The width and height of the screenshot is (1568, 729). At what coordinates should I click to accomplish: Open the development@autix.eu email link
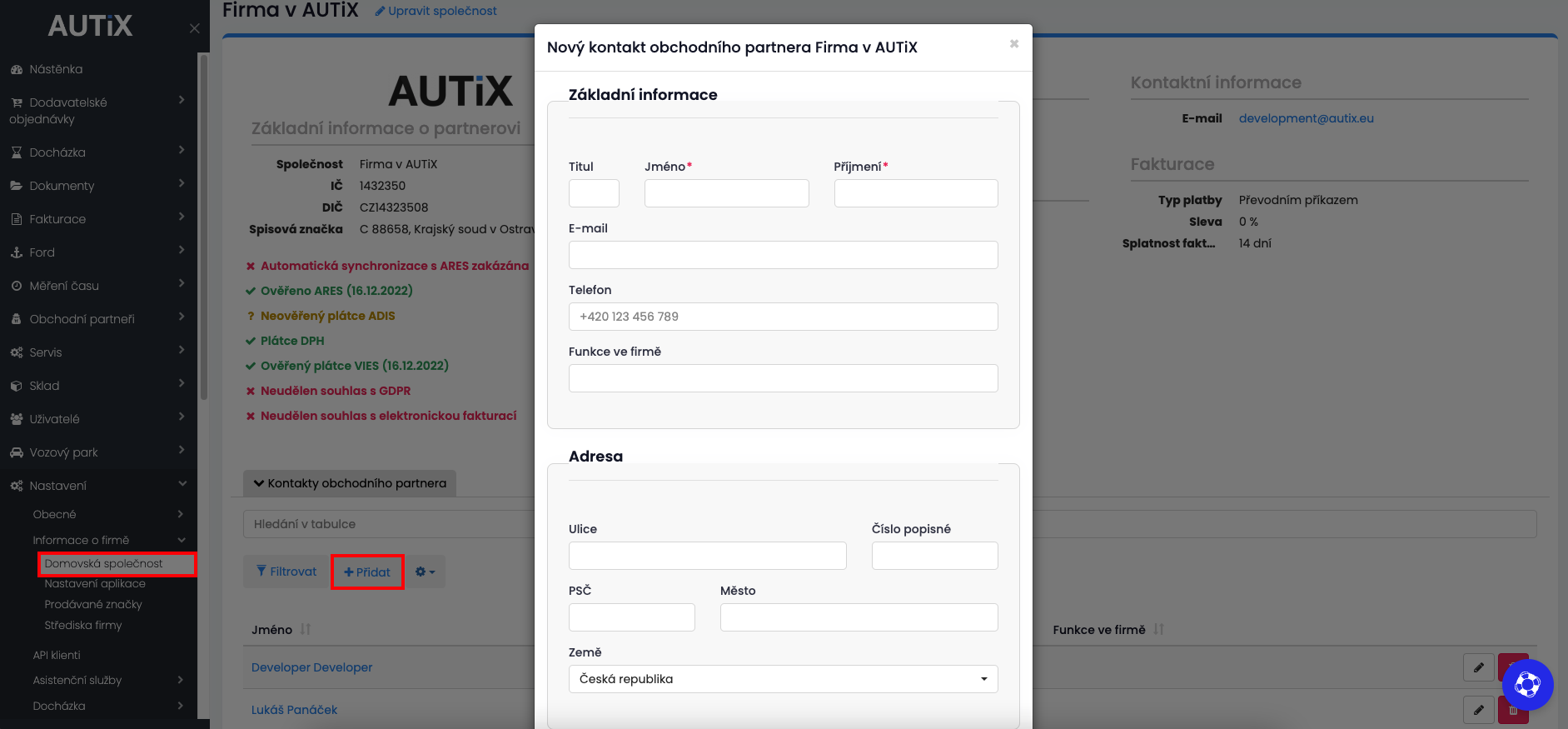click(x=1306, y=118)
